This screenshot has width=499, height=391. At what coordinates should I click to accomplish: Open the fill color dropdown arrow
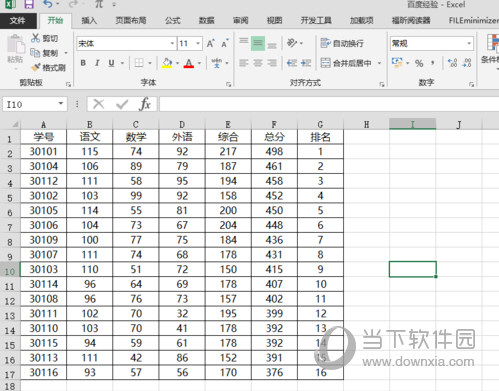177,63
